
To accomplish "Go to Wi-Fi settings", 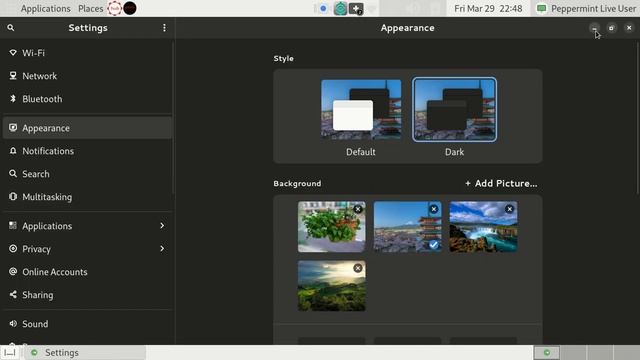I will pos(87,53).
